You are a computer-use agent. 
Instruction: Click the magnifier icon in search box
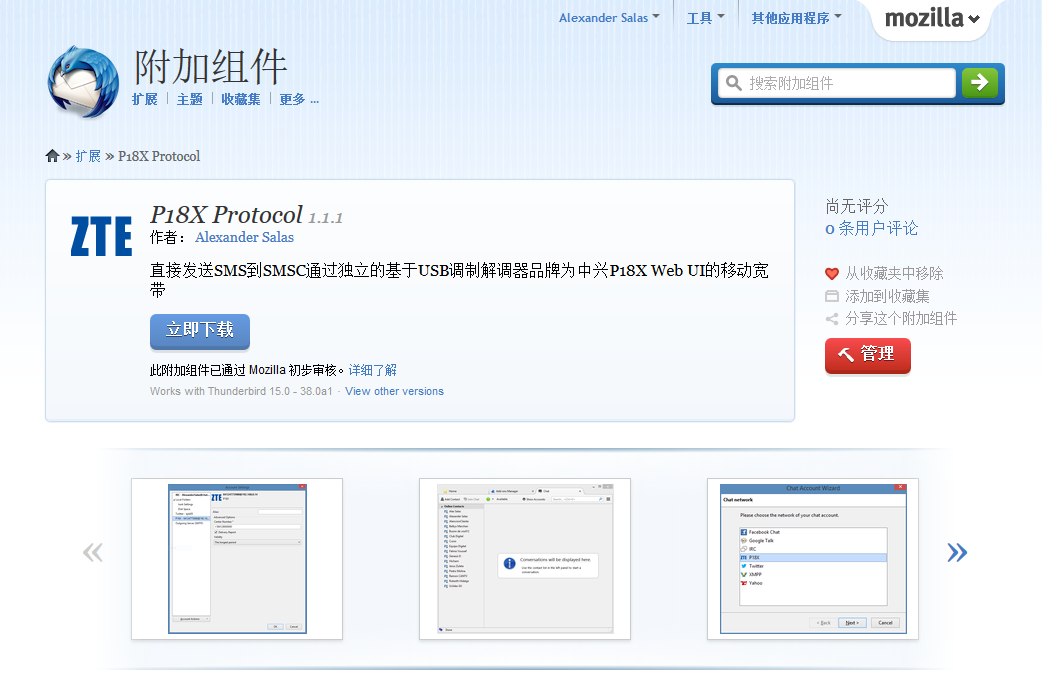734,83
